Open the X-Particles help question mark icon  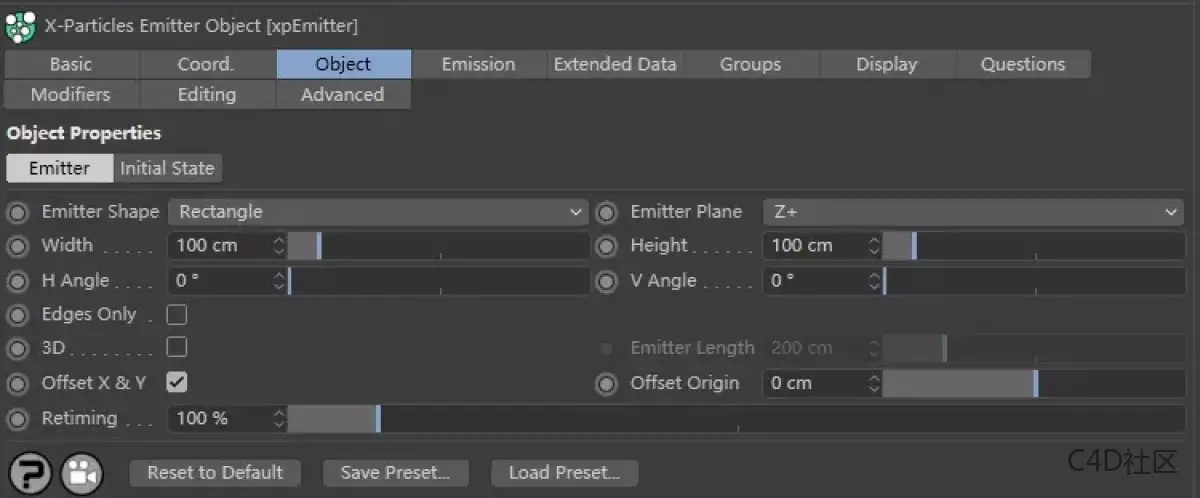pos(30,473)
